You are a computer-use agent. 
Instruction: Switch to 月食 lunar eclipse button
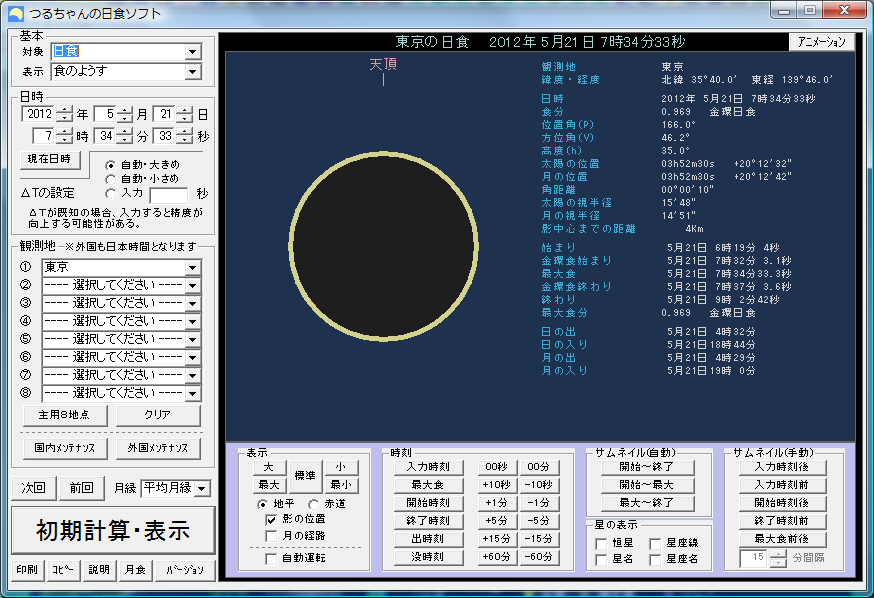pos(133,570)
